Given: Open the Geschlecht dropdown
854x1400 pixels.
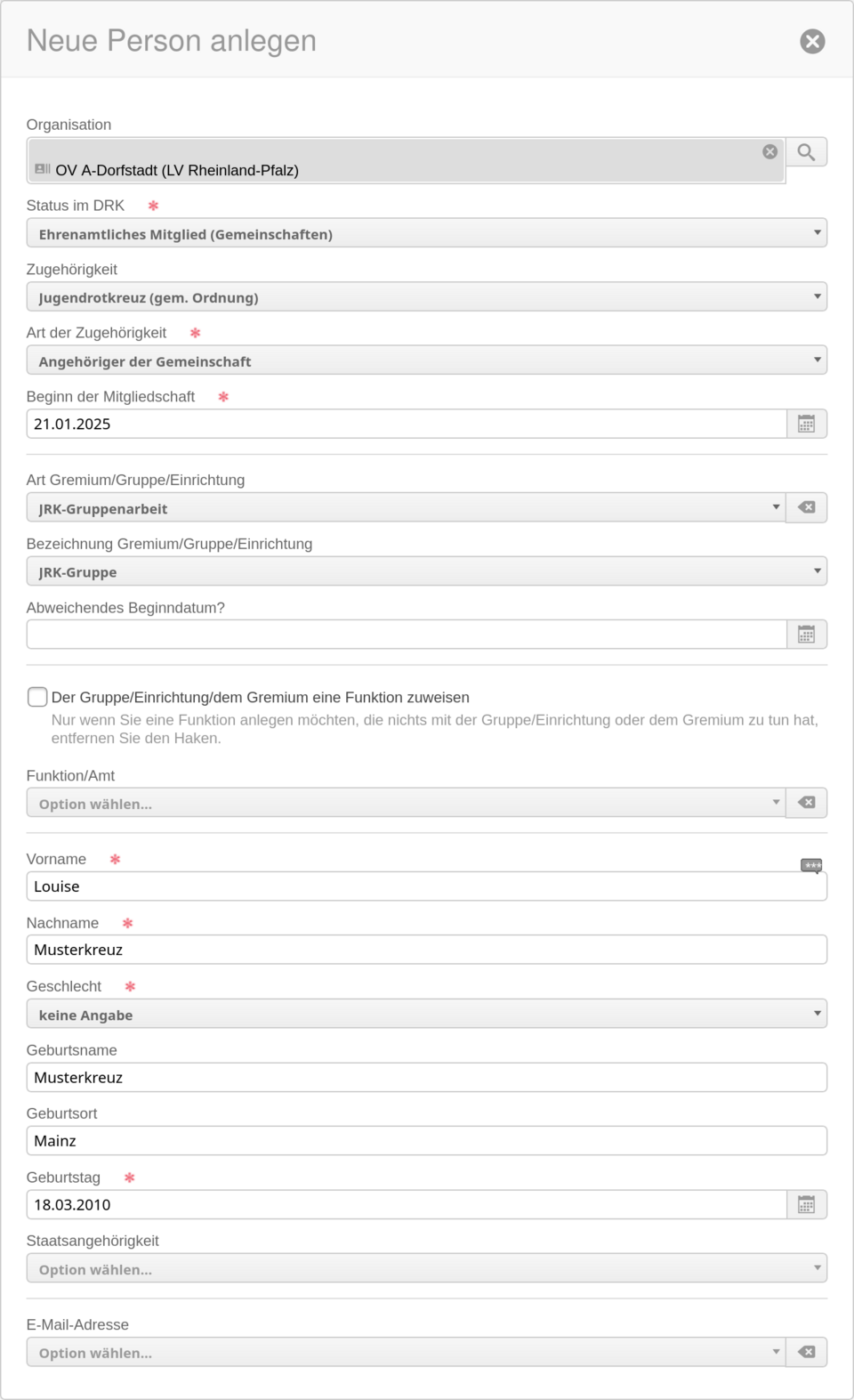Looking at the screenshot, I should point(427,1014).
